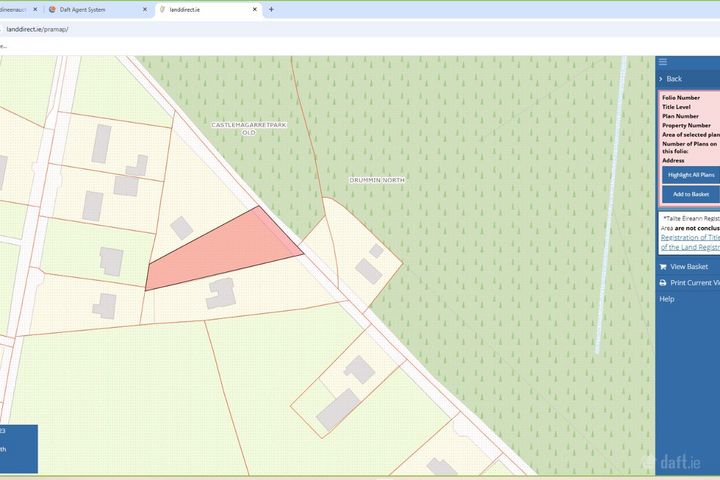Click the View Basket label
Viewport: 720px width, 480px height.
click(x=689, y=267)
